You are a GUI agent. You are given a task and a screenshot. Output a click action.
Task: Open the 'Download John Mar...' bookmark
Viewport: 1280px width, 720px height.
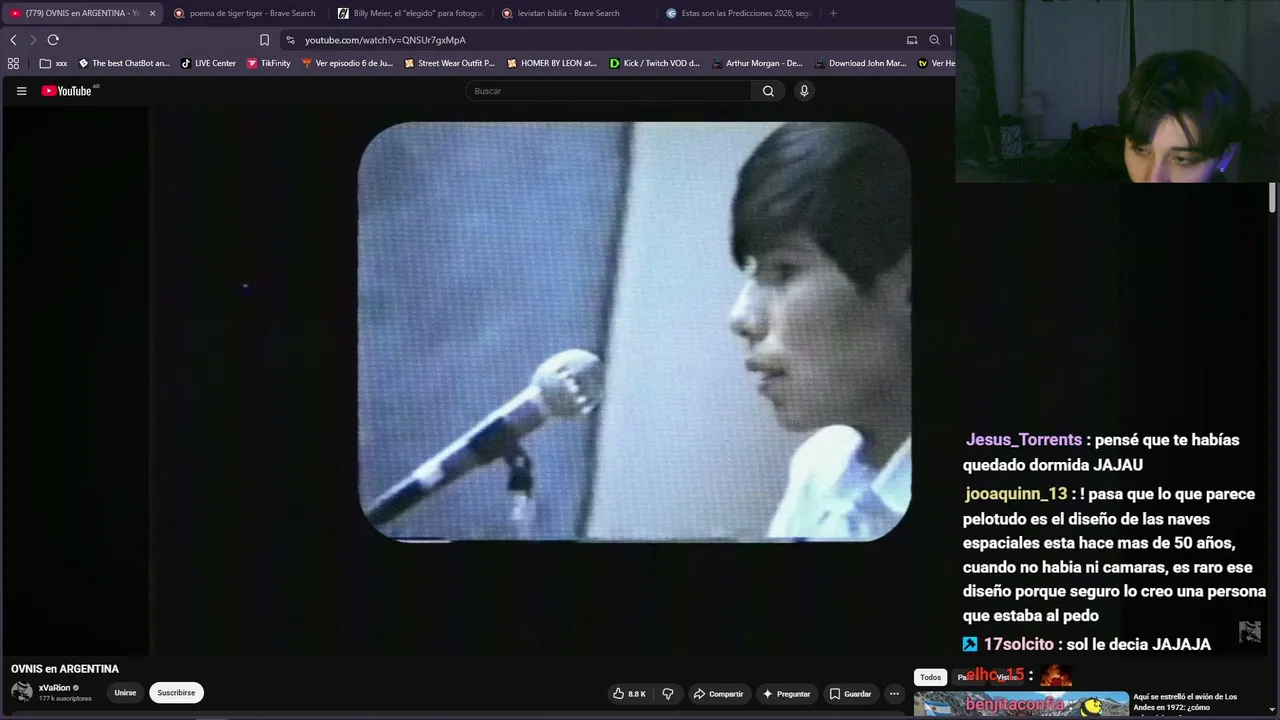coord(860,63)
